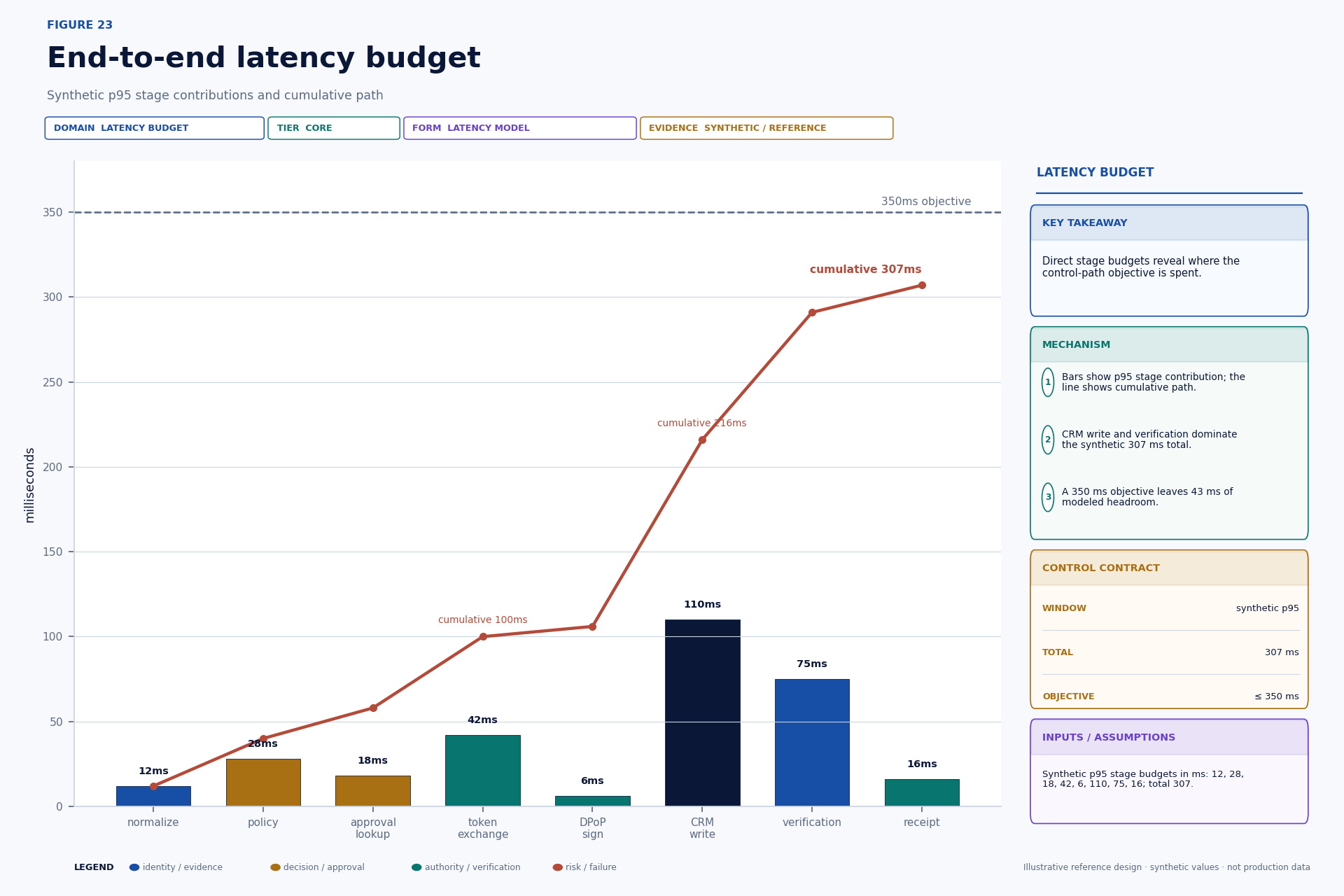Image resolution: width=1344 pixels, height=896 pixels.
Task: Click the "End-to-end latency budget" title
Action: tap(264, 59)
